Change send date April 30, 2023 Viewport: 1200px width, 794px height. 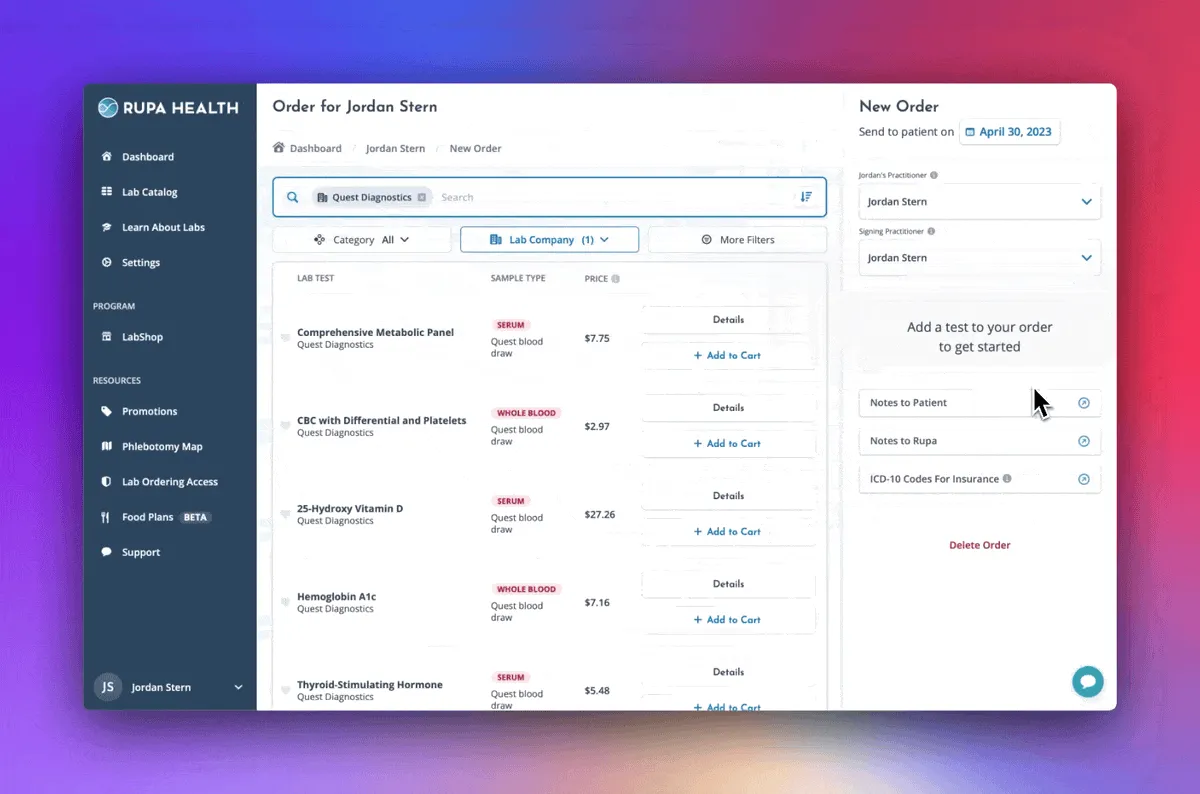pos(1009,132)
